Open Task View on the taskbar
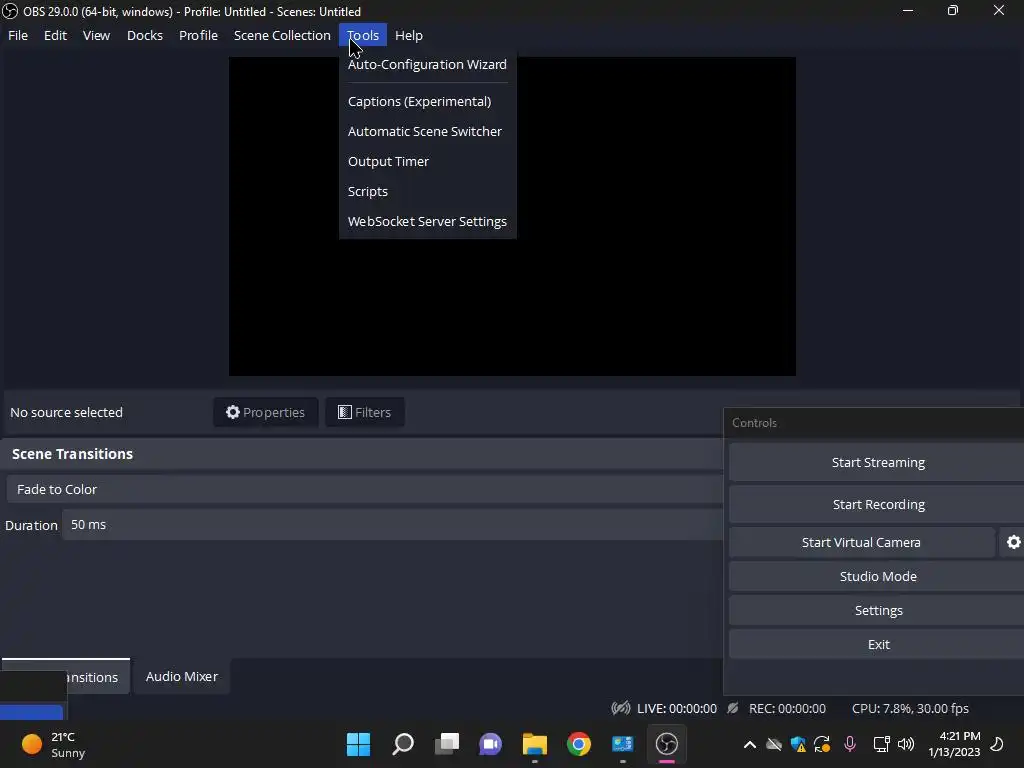1024x768 pixels. 447,744
